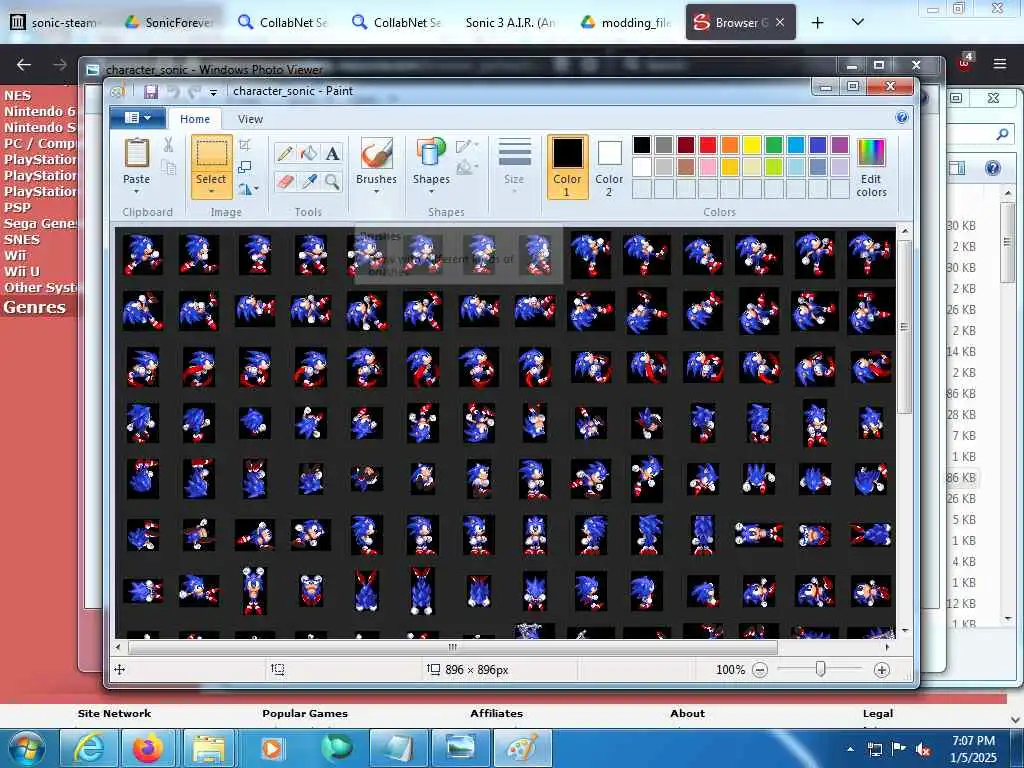Open the Shapes dropdown arrow

tap(431, 192)
